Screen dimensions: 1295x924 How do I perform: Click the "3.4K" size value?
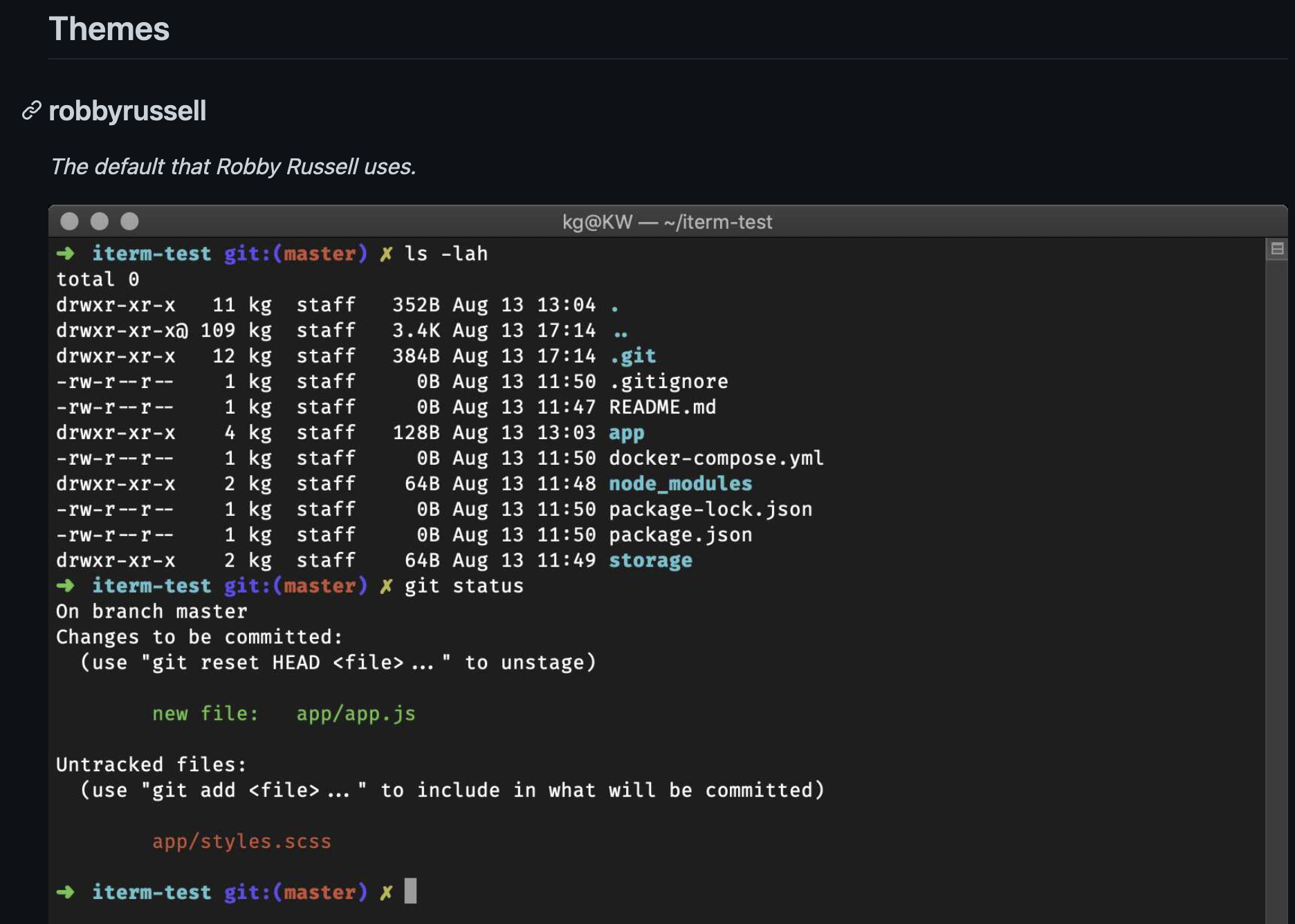pyautogui.click(x=416, y=331)
